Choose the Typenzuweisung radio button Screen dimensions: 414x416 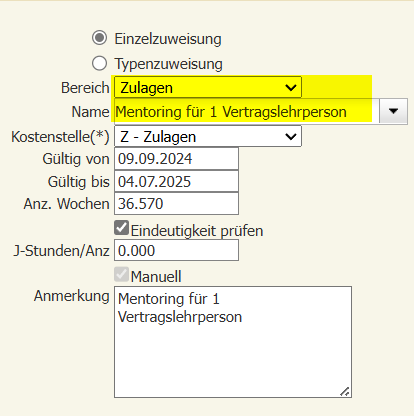tap(99, 63)
